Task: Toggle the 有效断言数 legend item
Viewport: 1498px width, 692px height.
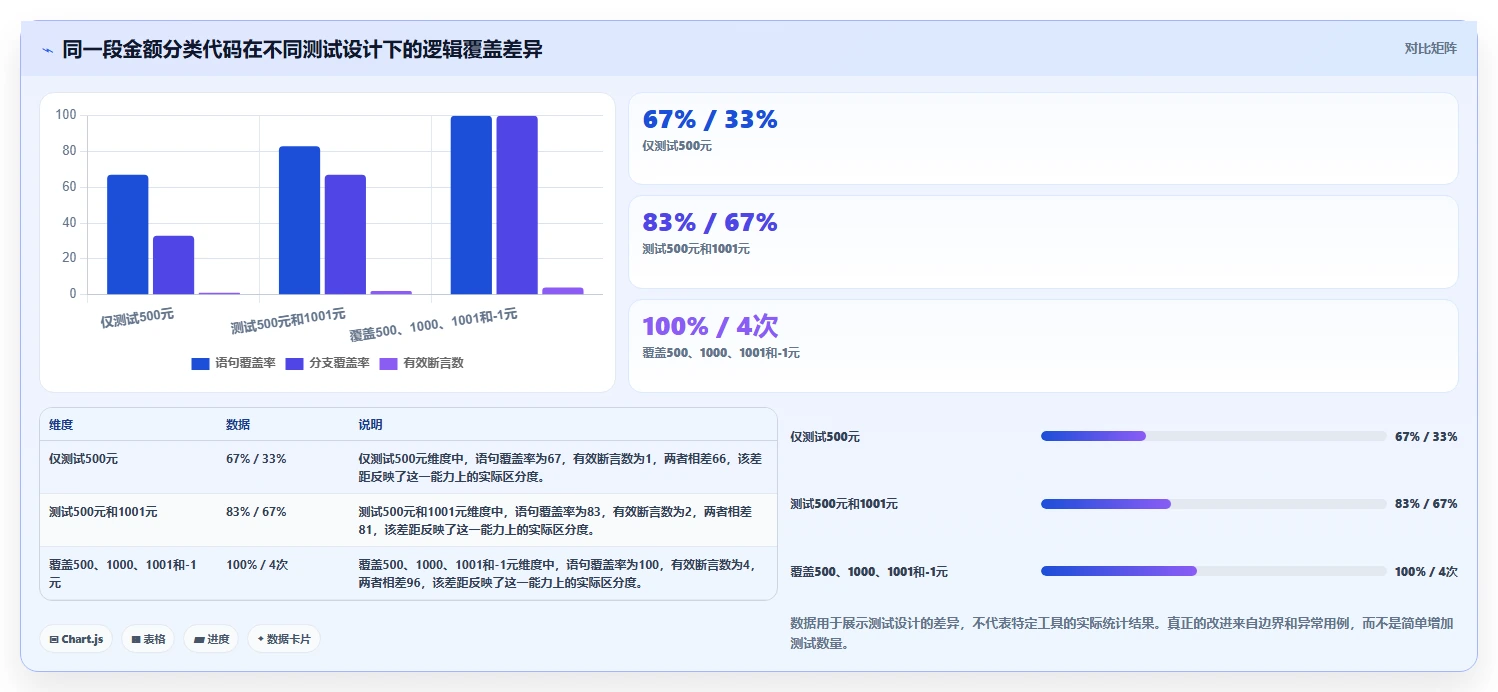Action: tap(421, 363)
